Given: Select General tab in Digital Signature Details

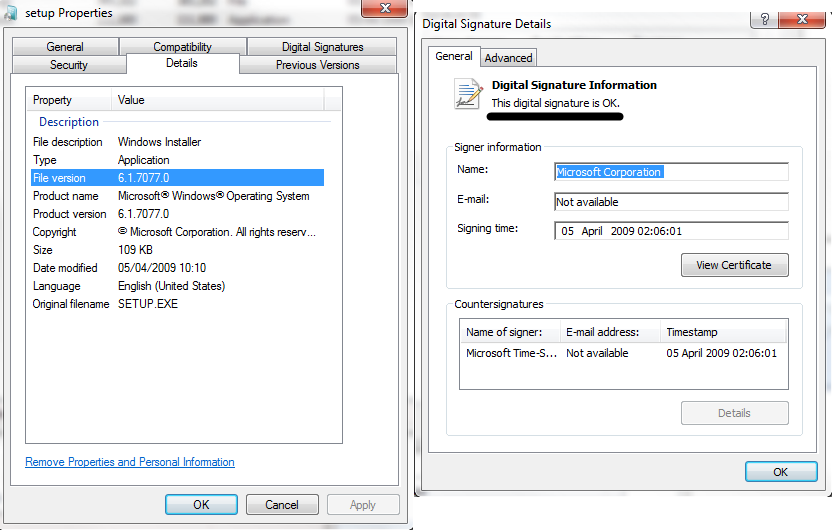Looking at the screenshot, I should point(454,56).
